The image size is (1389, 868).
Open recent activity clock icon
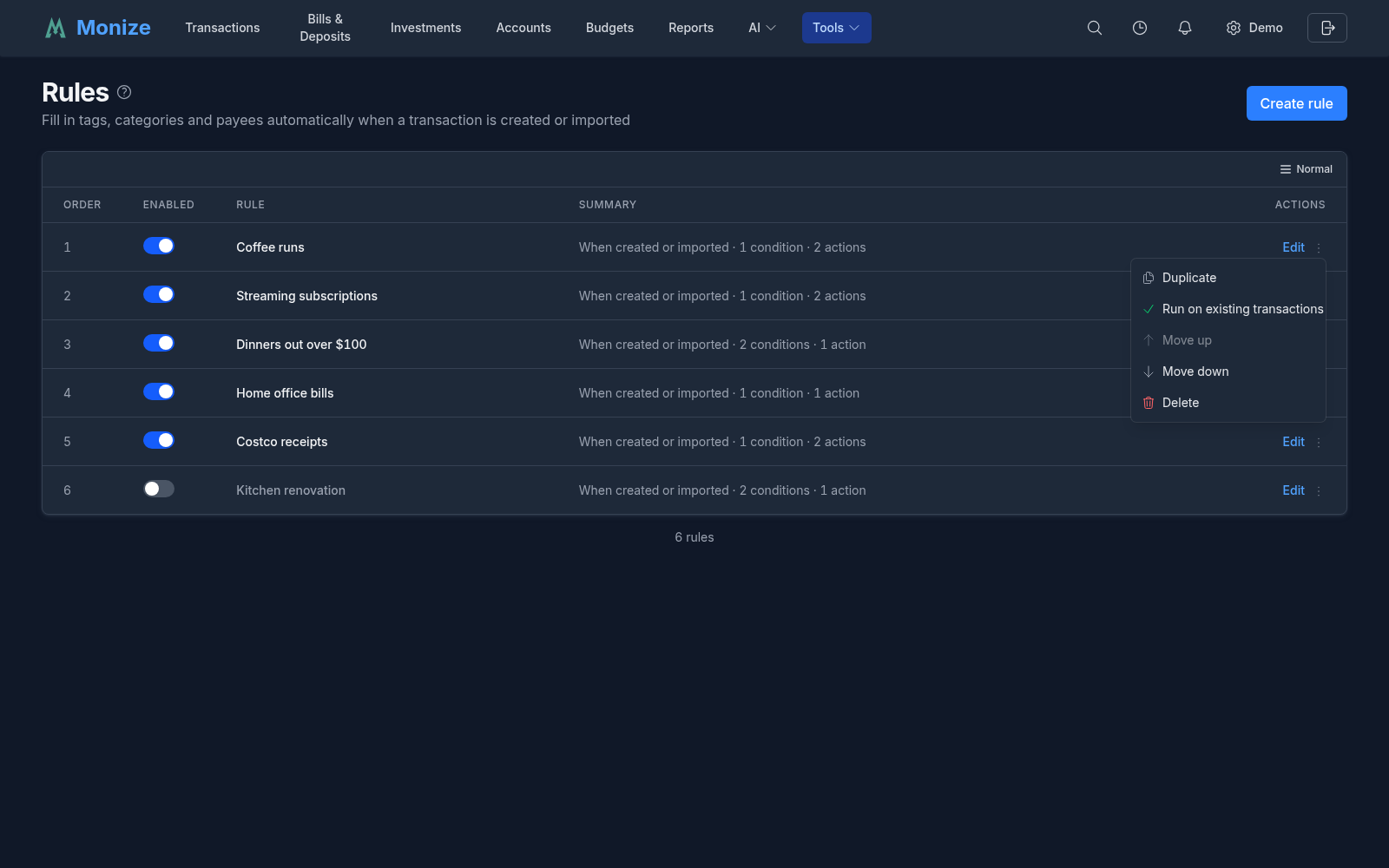(x=1140, y=28)
